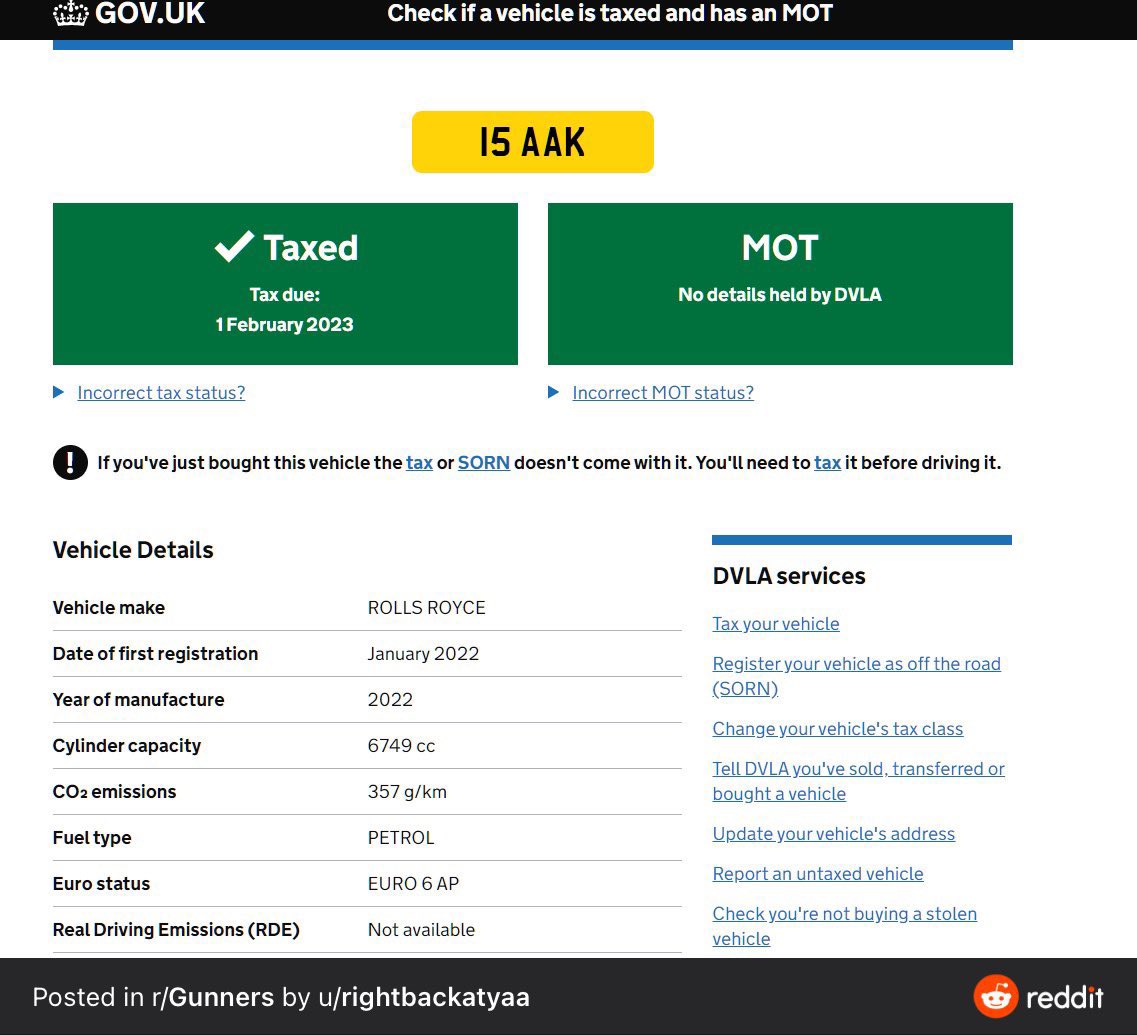Click the GOV.UK header text

[150, 14]
